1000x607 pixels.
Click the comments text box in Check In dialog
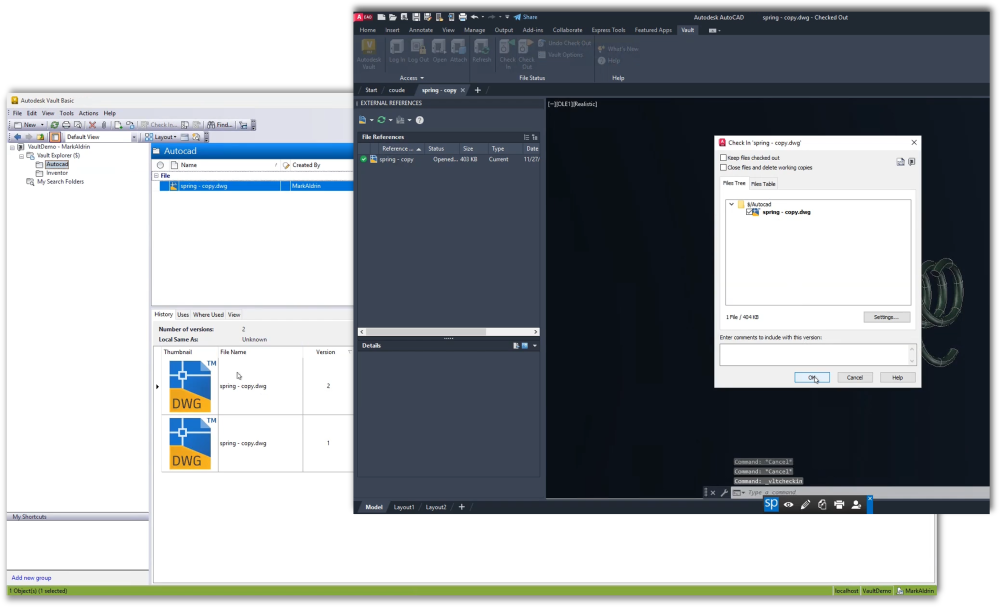coord(818,355)
